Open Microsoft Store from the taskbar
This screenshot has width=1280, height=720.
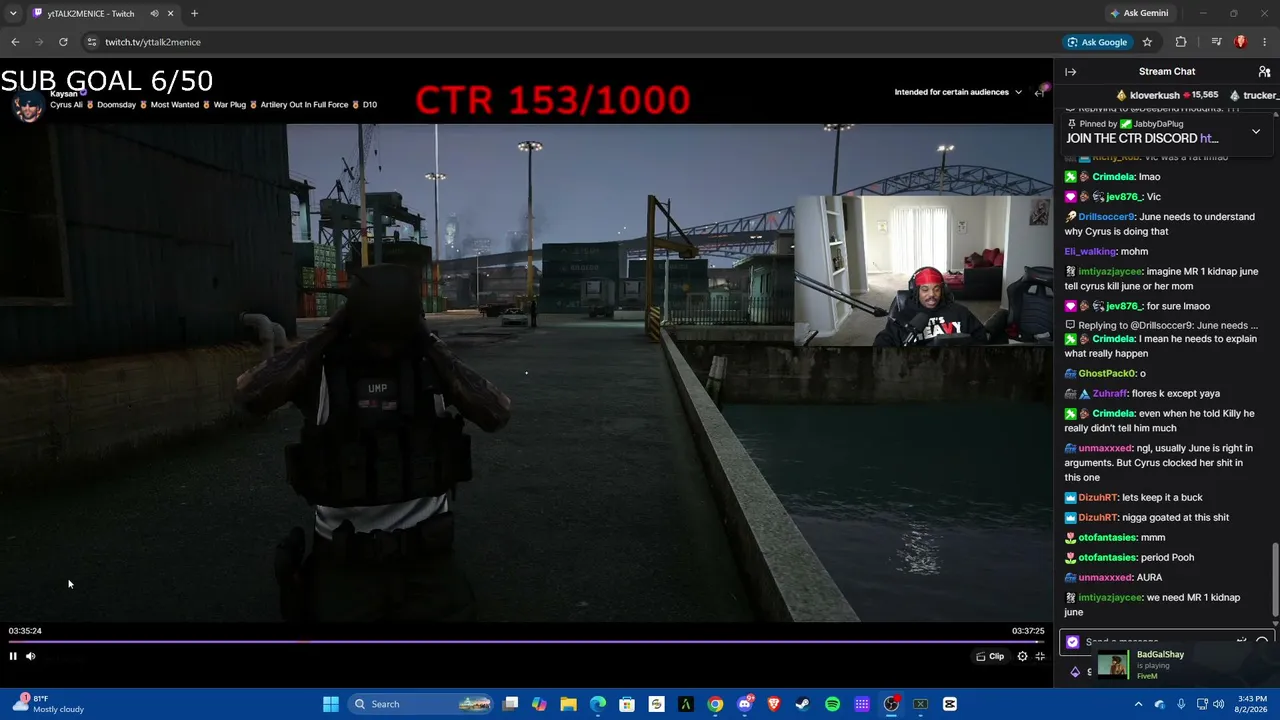point(627,704)
